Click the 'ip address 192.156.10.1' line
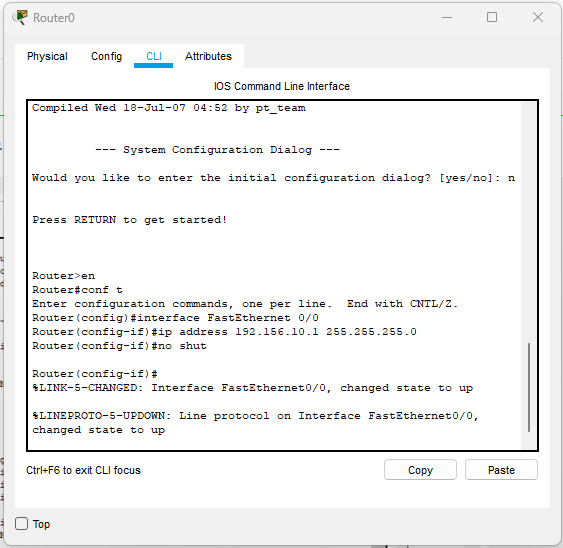Screen dimensions: 563x548 224,332
